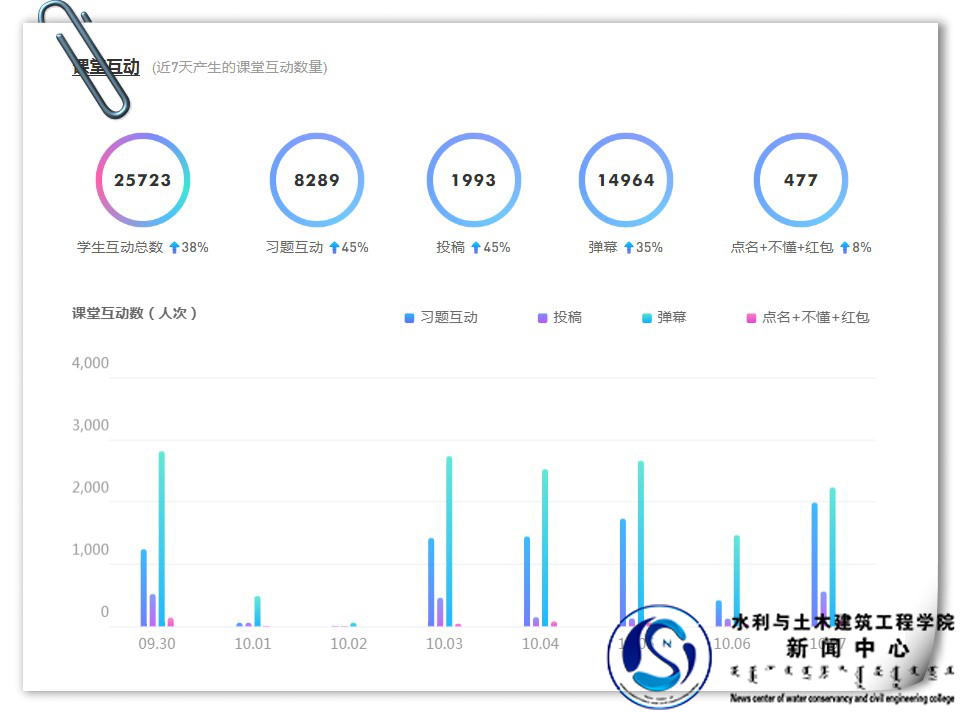Screen dimensions: 961x714
Task: Click the circular college logo emblem
Action: [x=658, y=656]
